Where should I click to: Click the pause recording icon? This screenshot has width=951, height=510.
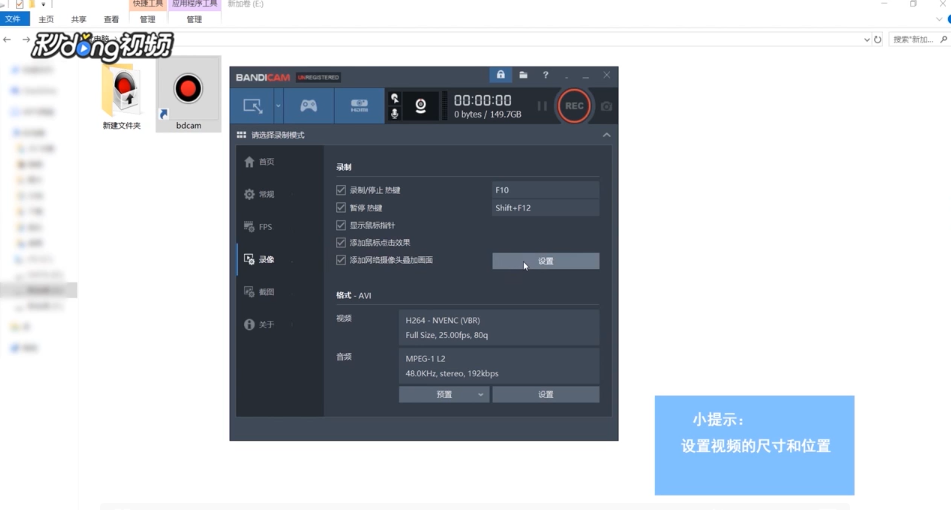coord(542,106)
